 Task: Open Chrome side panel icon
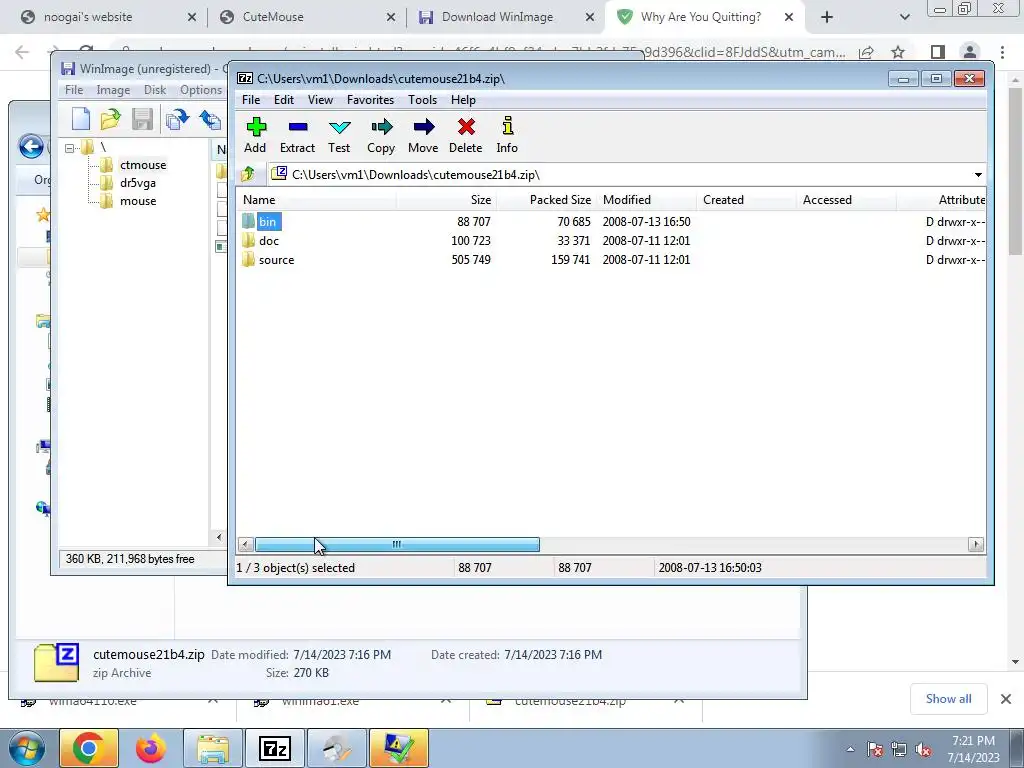937,52
